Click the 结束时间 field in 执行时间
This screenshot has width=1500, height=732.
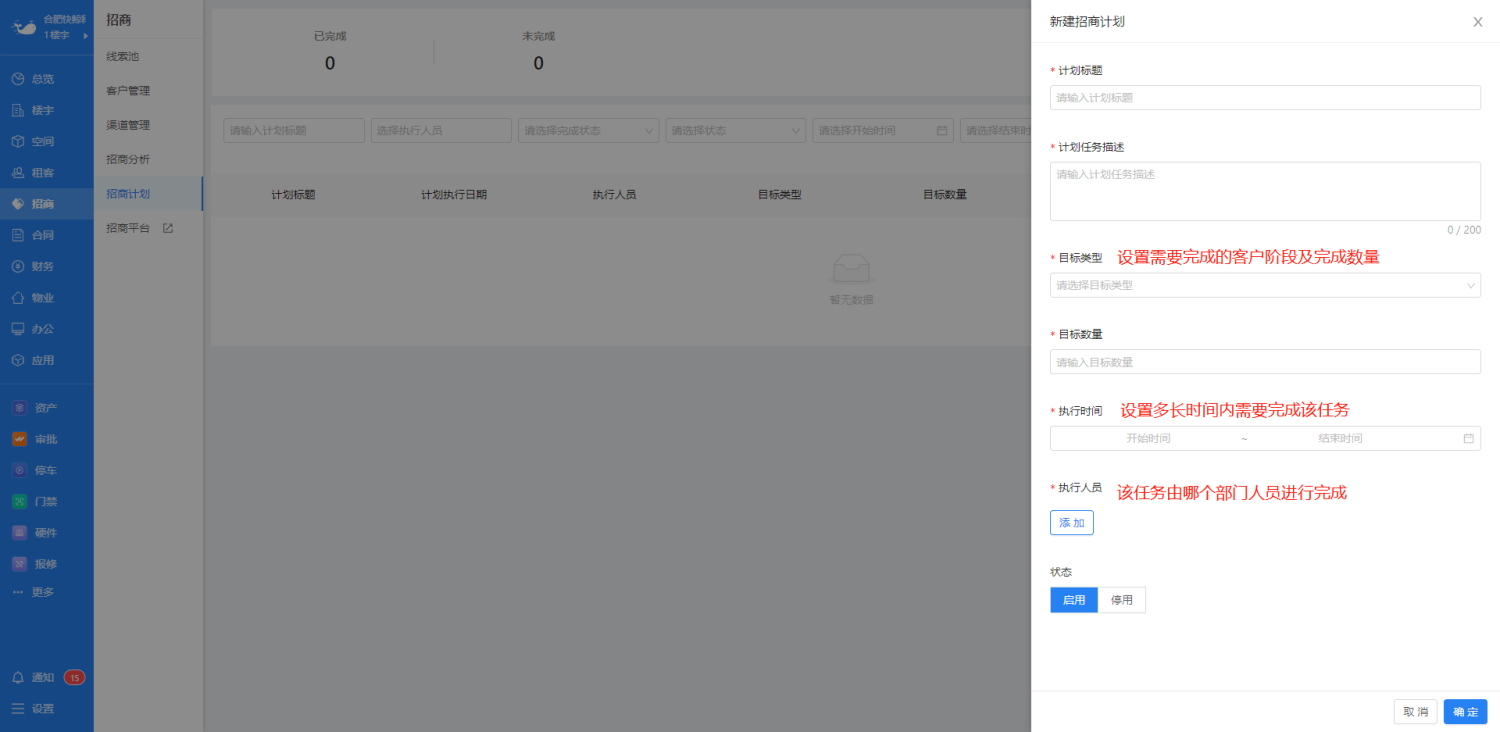click(x=1340, y=438)
